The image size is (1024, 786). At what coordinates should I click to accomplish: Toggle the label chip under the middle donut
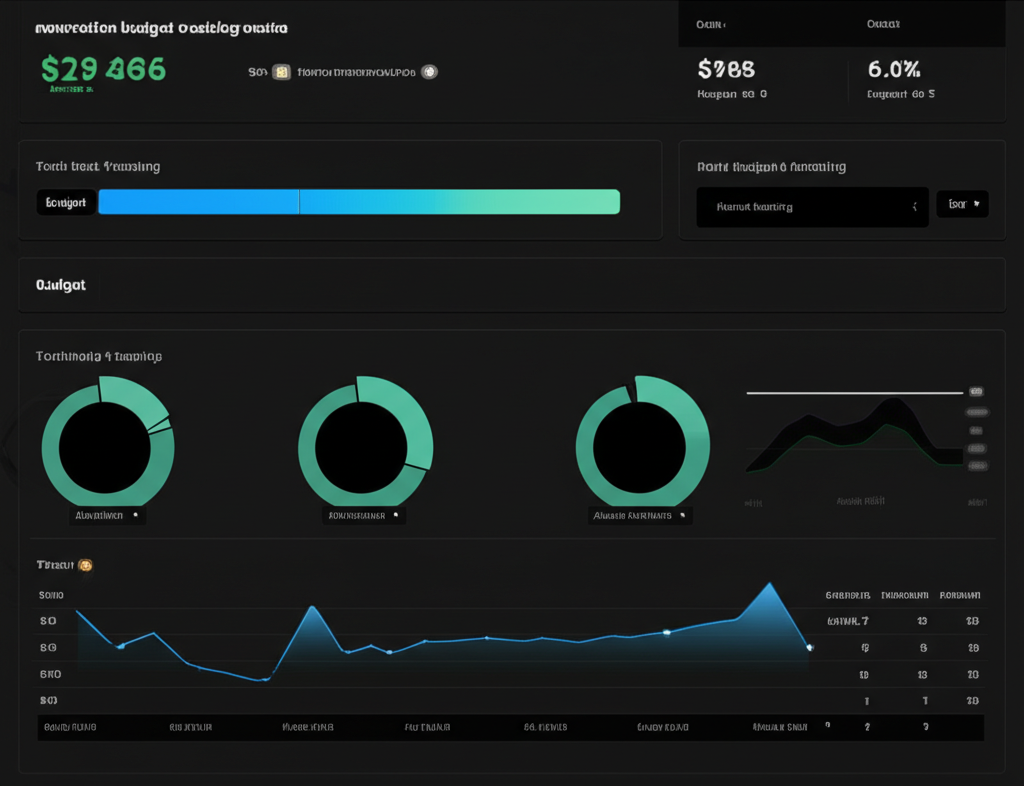pos(365,514)
